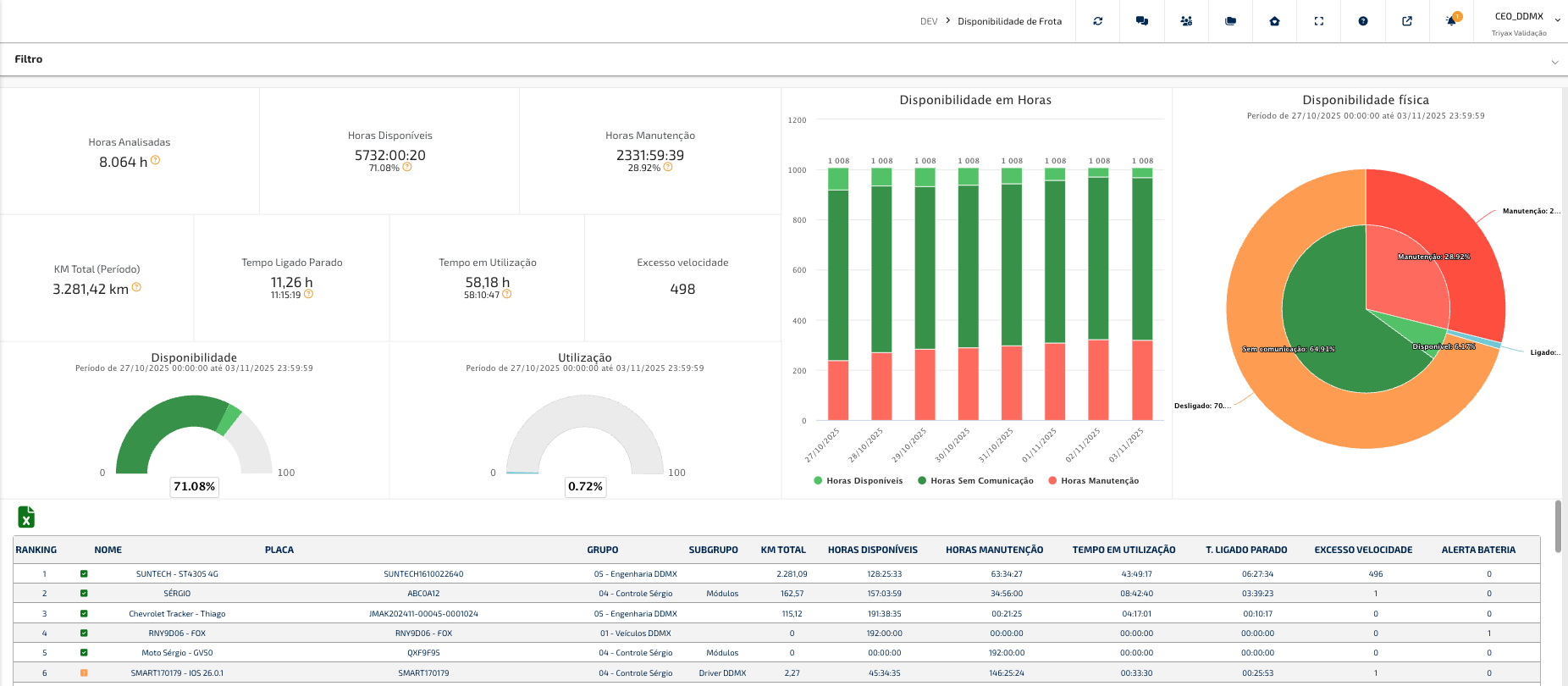
Task: Go to the home icon
Action: [1274, 21]
